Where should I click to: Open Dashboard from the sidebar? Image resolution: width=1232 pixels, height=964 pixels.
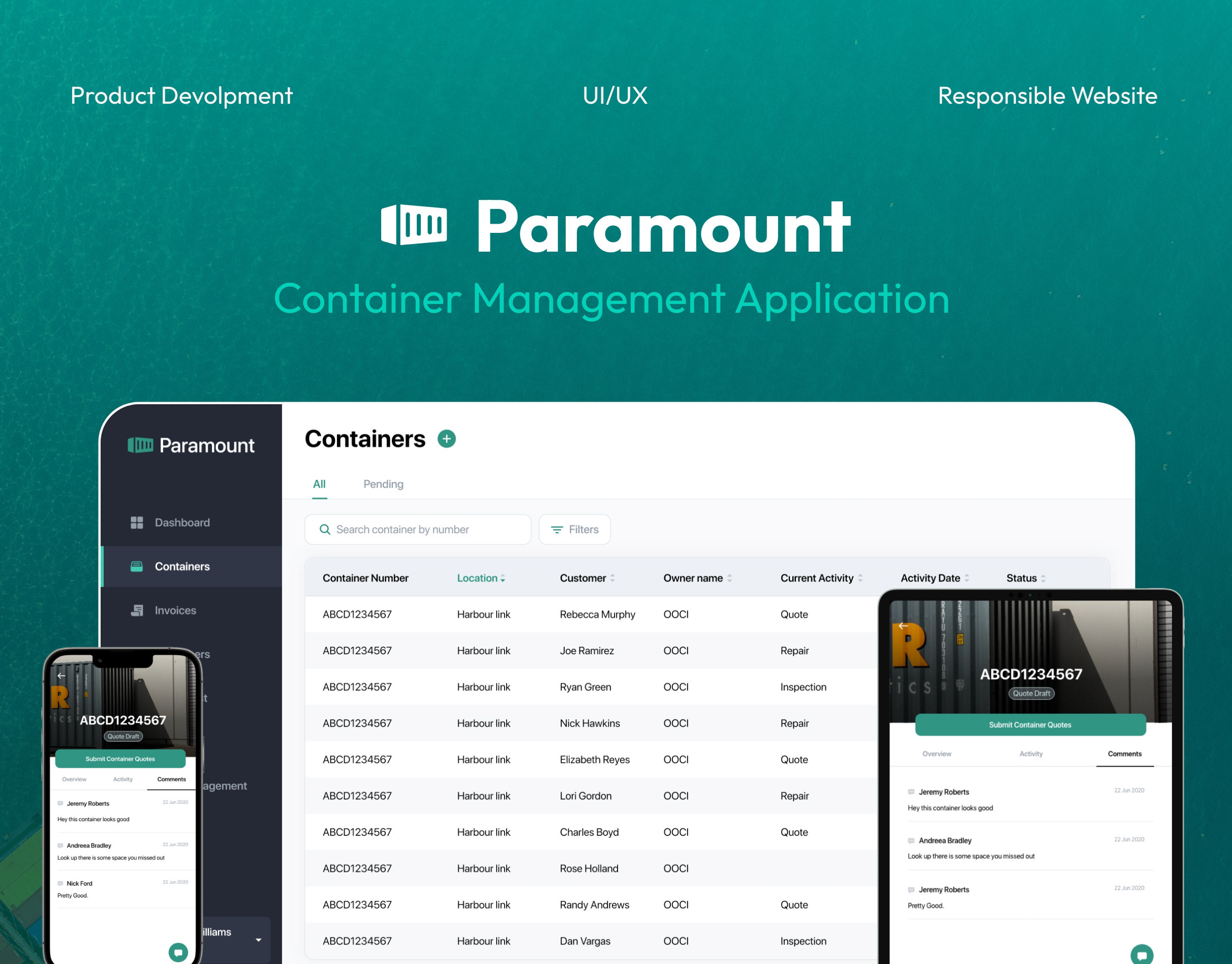point(181,523)
